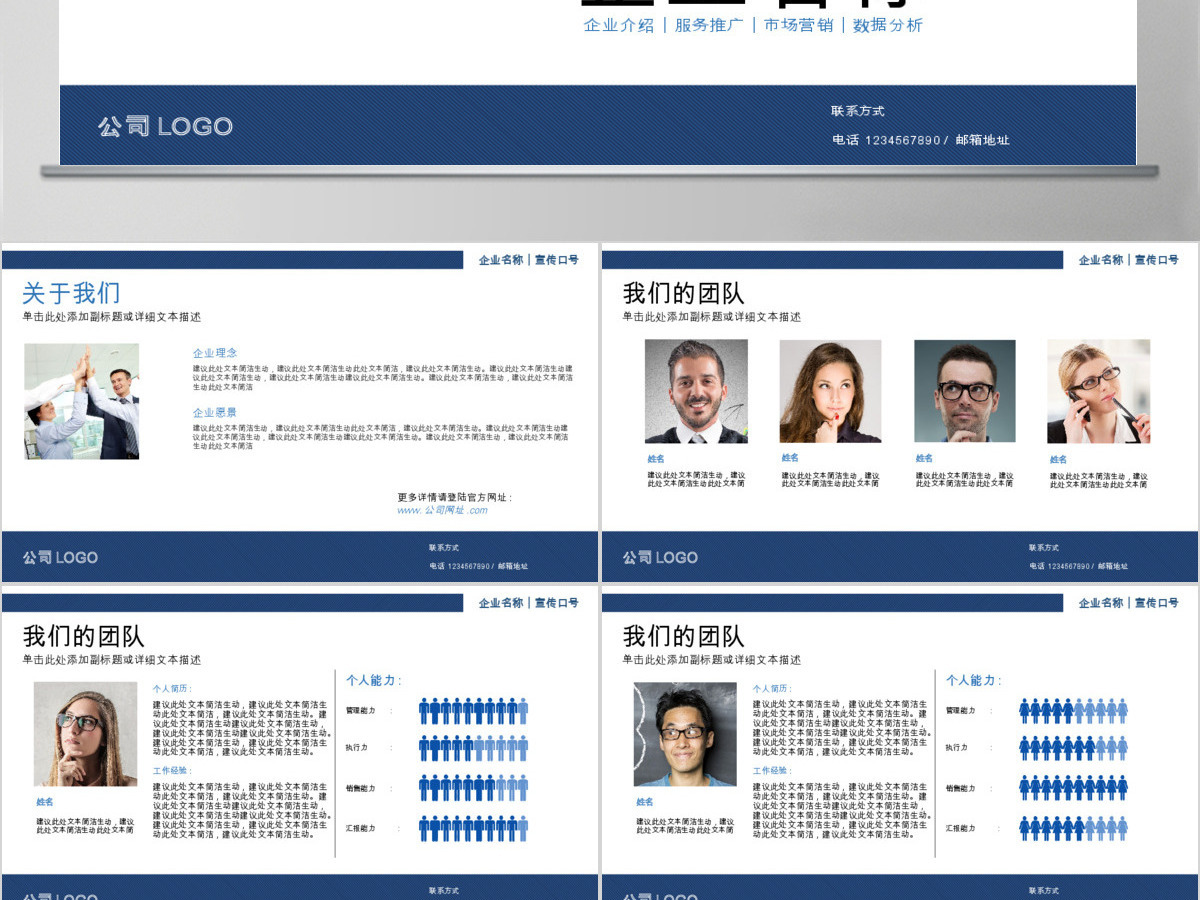This screenshot has width=1200, height=900.
Task: Select the 执行力 people-icon row on the woman's profile slide
Action: [473, 748]
